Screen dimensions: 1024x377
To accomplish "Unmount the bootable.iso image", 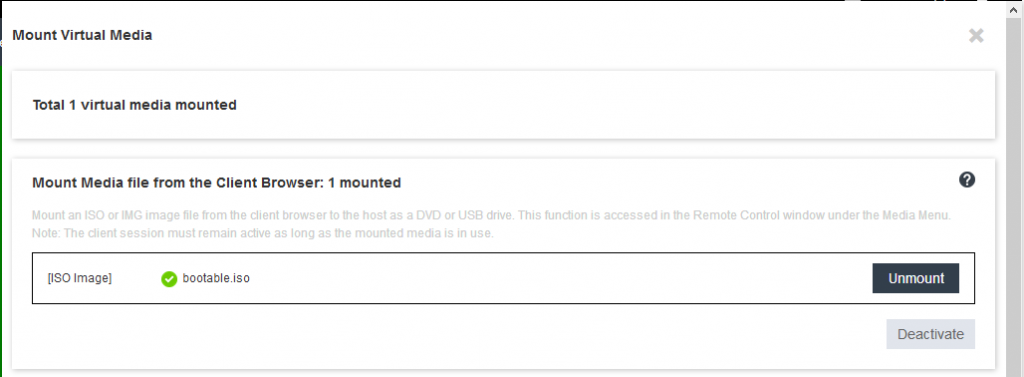I will (x=916, y=278).
